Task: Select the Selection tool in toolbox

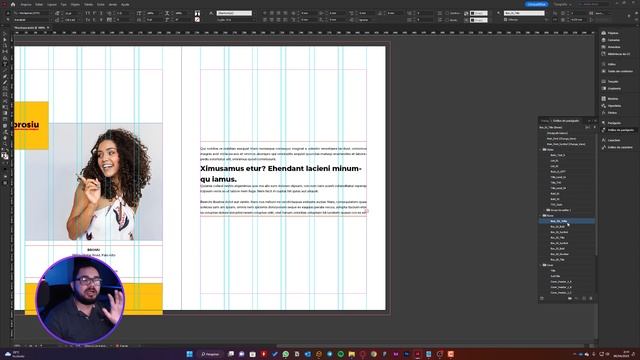Action: [5, 34]
